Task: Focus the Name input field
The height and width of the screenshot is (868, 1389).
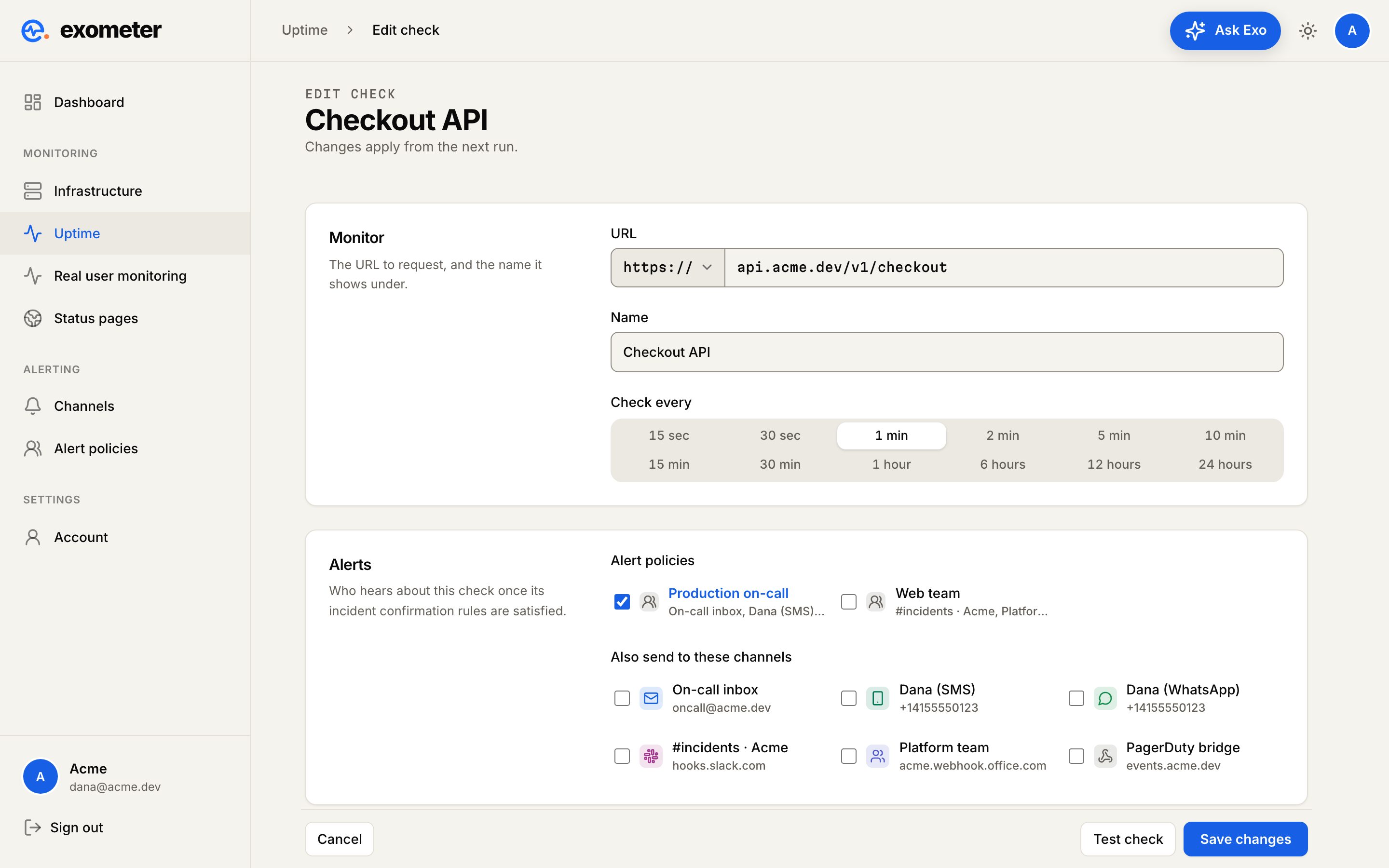Action: click(946, 352)
